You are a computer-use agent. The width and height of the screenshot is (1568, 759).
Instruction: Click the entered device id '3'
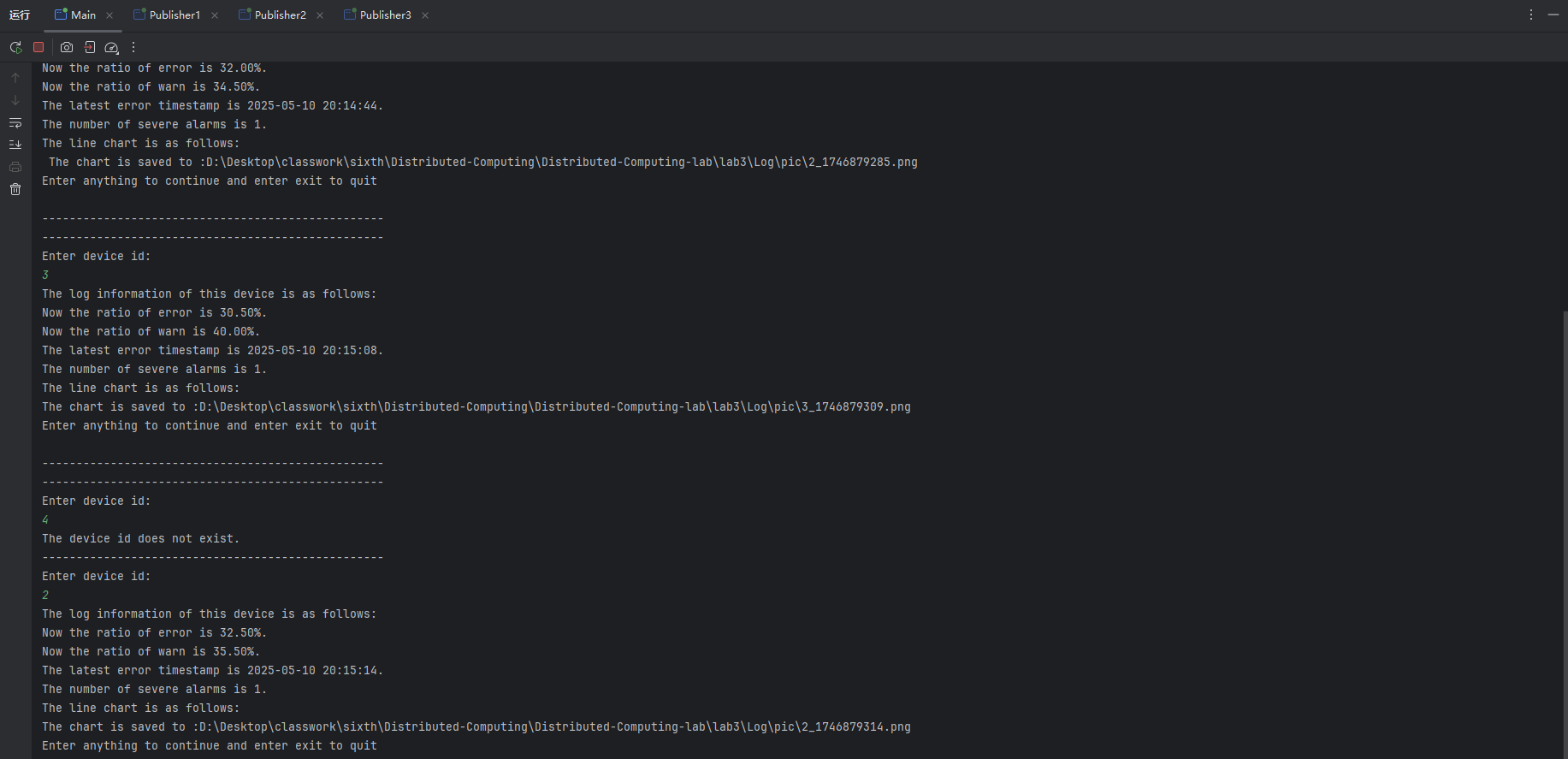(45, 276)
